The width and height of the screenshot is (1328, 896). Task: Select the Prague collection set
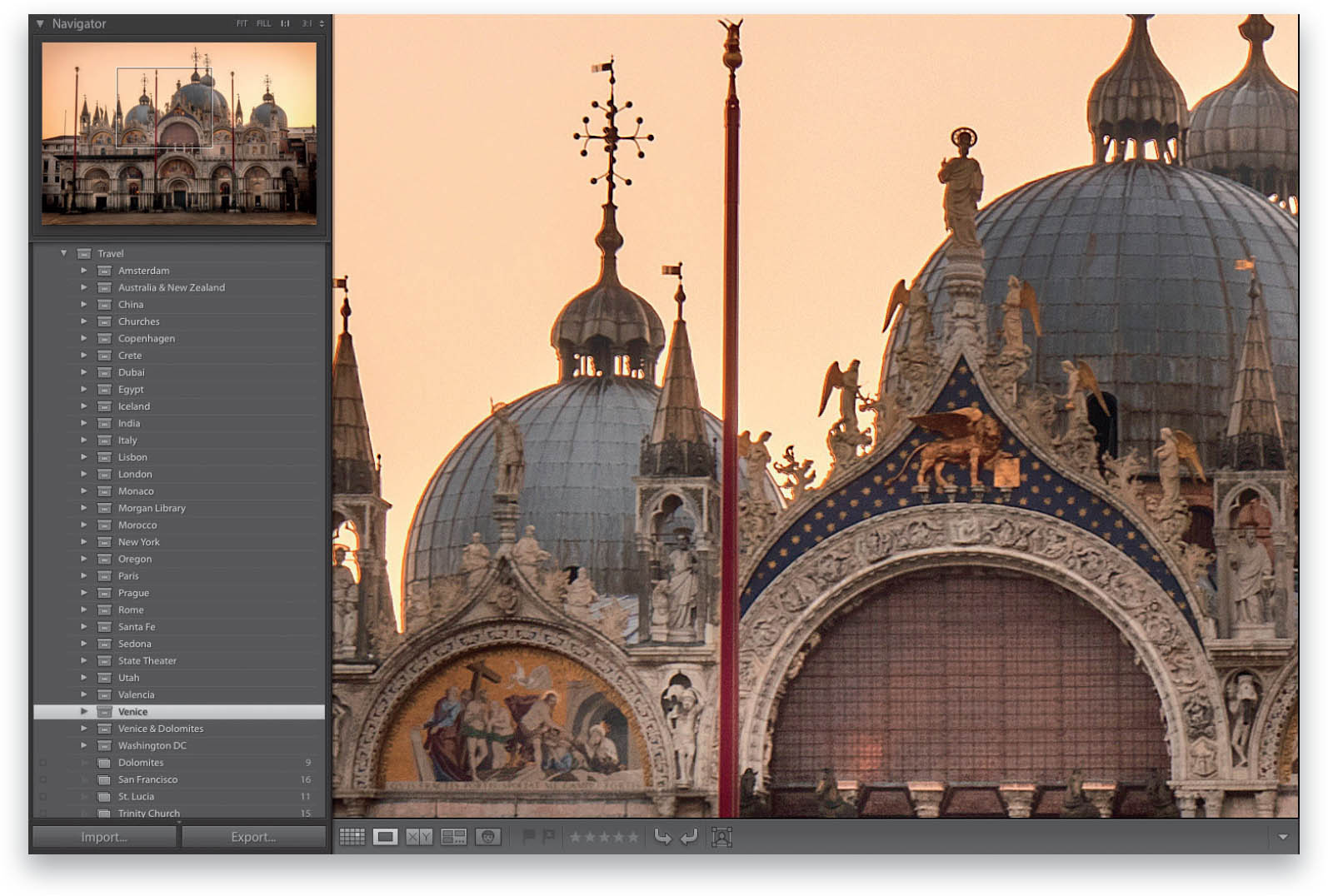tap(179, 593)
